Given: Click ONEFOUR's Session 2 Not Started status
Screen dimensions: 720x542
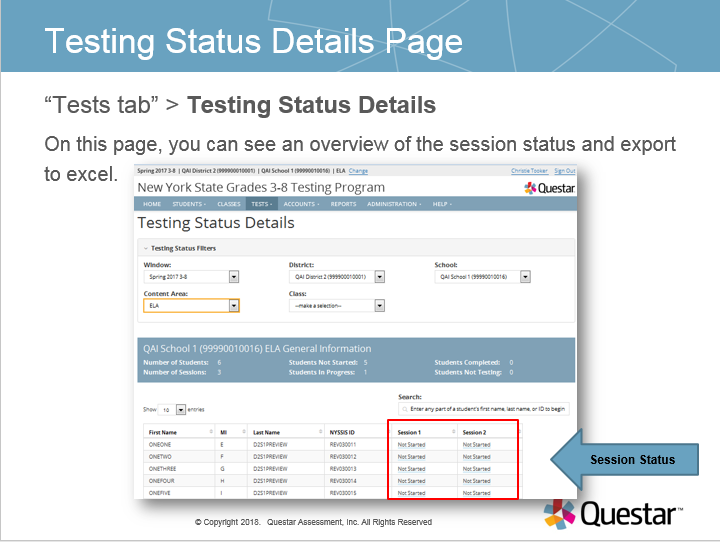Looking at the screenshot, I should tap(477, 480).
